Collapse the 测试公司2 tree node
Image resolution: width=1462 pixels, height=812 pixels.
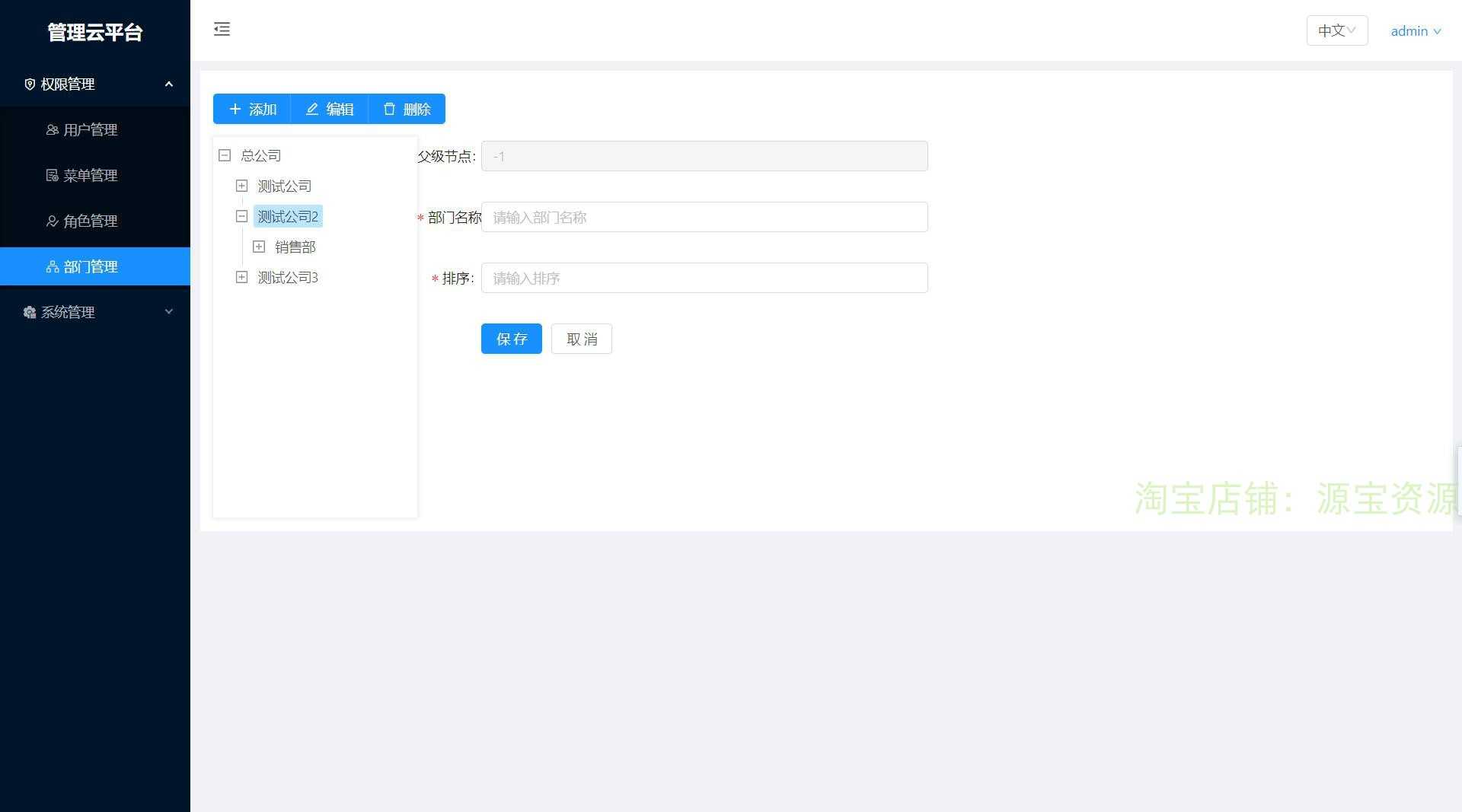[241, 216]
